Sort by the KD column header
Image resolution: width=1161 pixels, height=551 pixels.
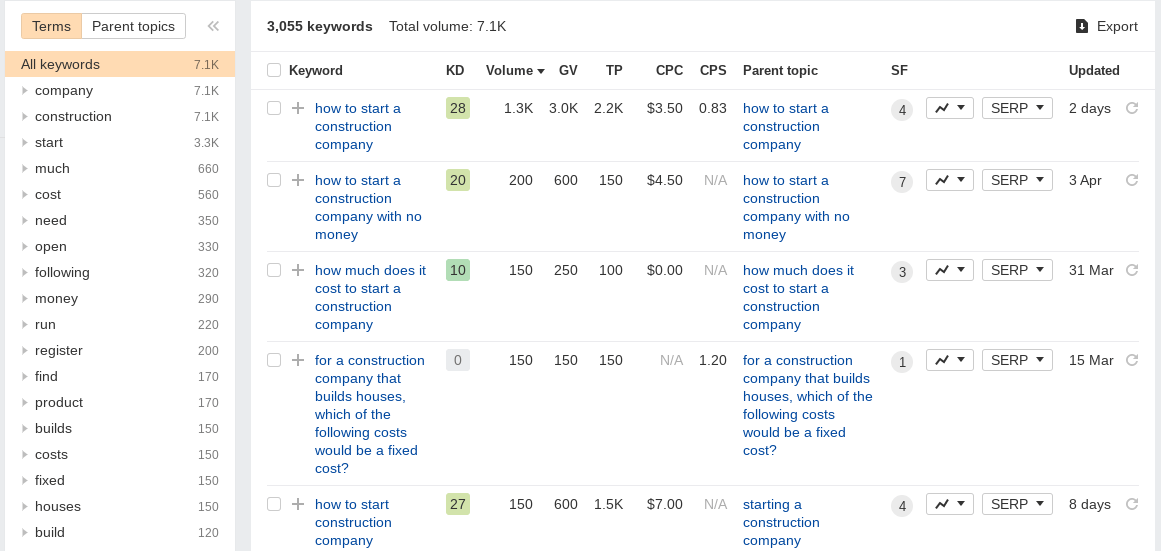[455, 70]
